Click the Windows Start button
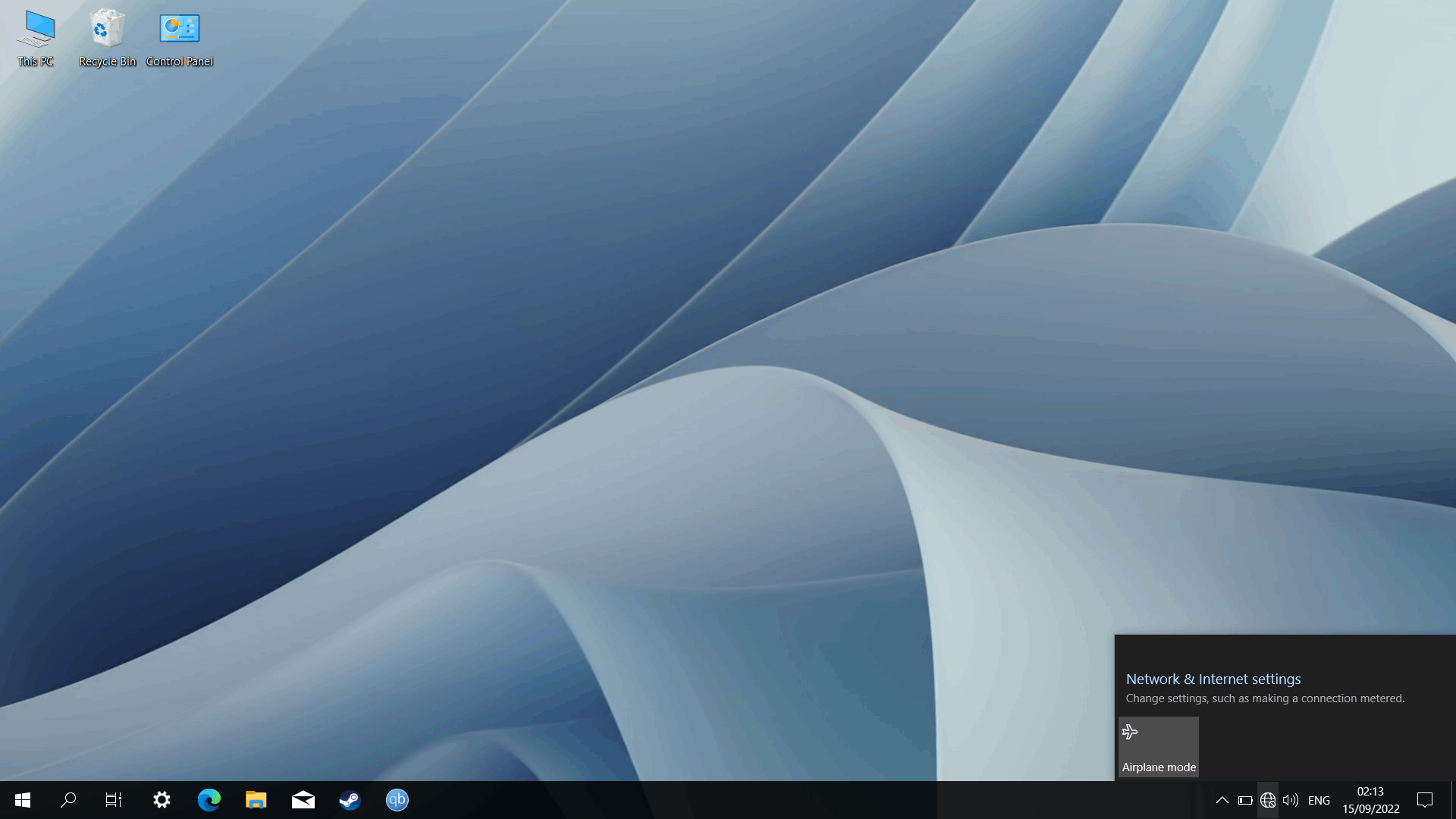 [x=22, y=800]
